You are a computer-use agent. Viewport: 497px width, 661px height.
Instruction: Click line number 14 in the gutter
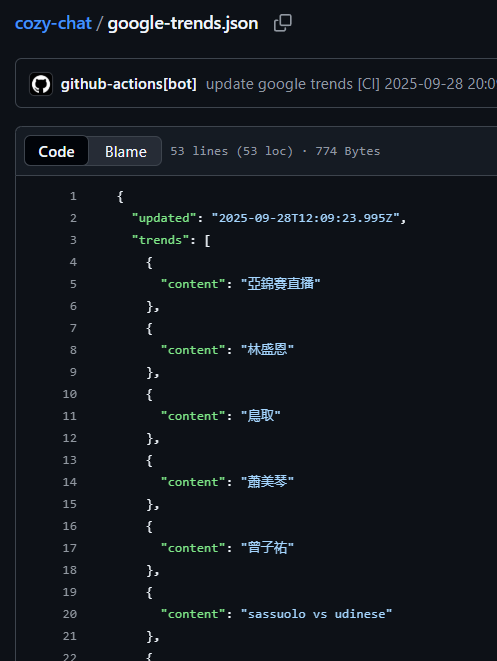70,482
